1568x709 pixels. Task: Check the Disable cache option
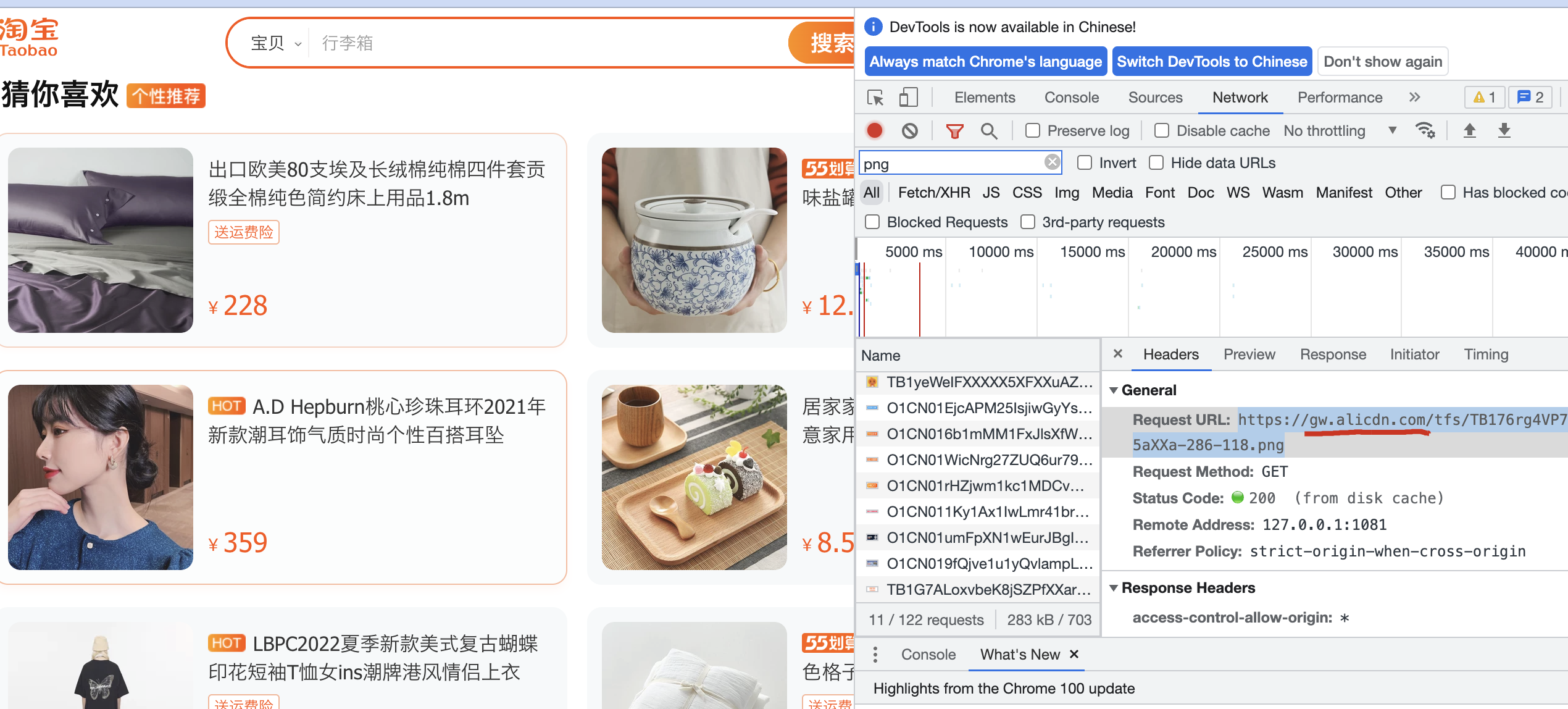[1162, 131]
